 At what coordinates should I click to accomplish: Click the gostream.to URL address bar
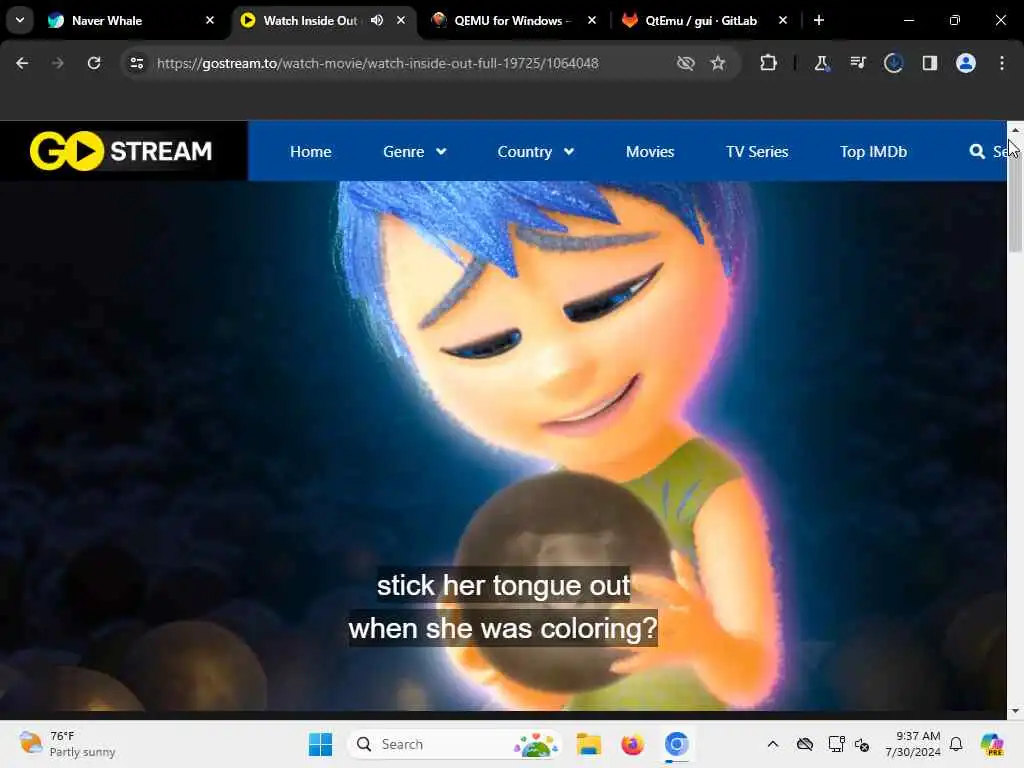[x=377, y=63]
